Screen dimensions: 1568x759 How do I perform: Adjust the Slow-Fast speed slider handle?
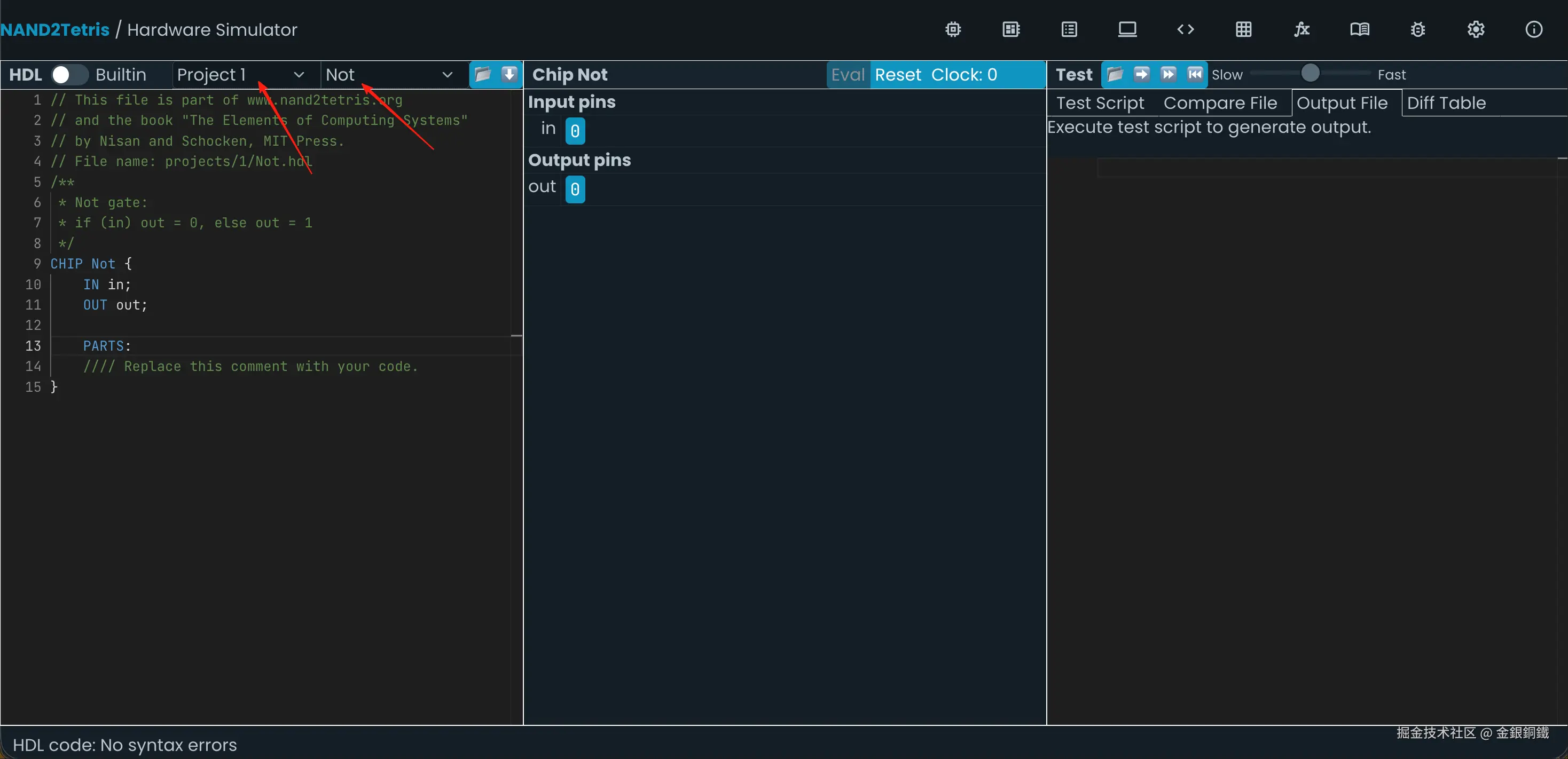(x=1310, y=74)
